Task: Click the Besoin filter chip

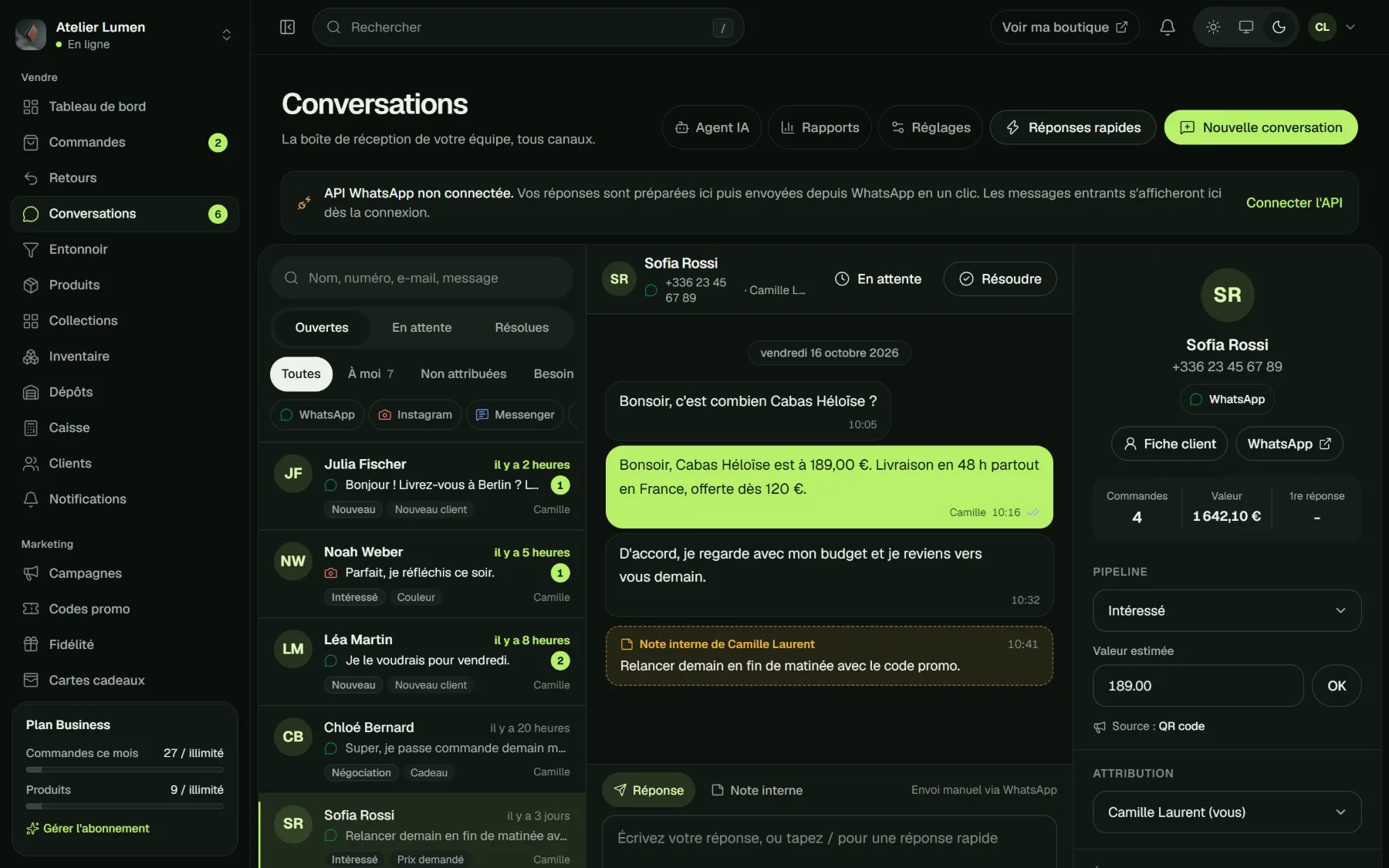Action: pyautogui.click(x=553, y=374)
